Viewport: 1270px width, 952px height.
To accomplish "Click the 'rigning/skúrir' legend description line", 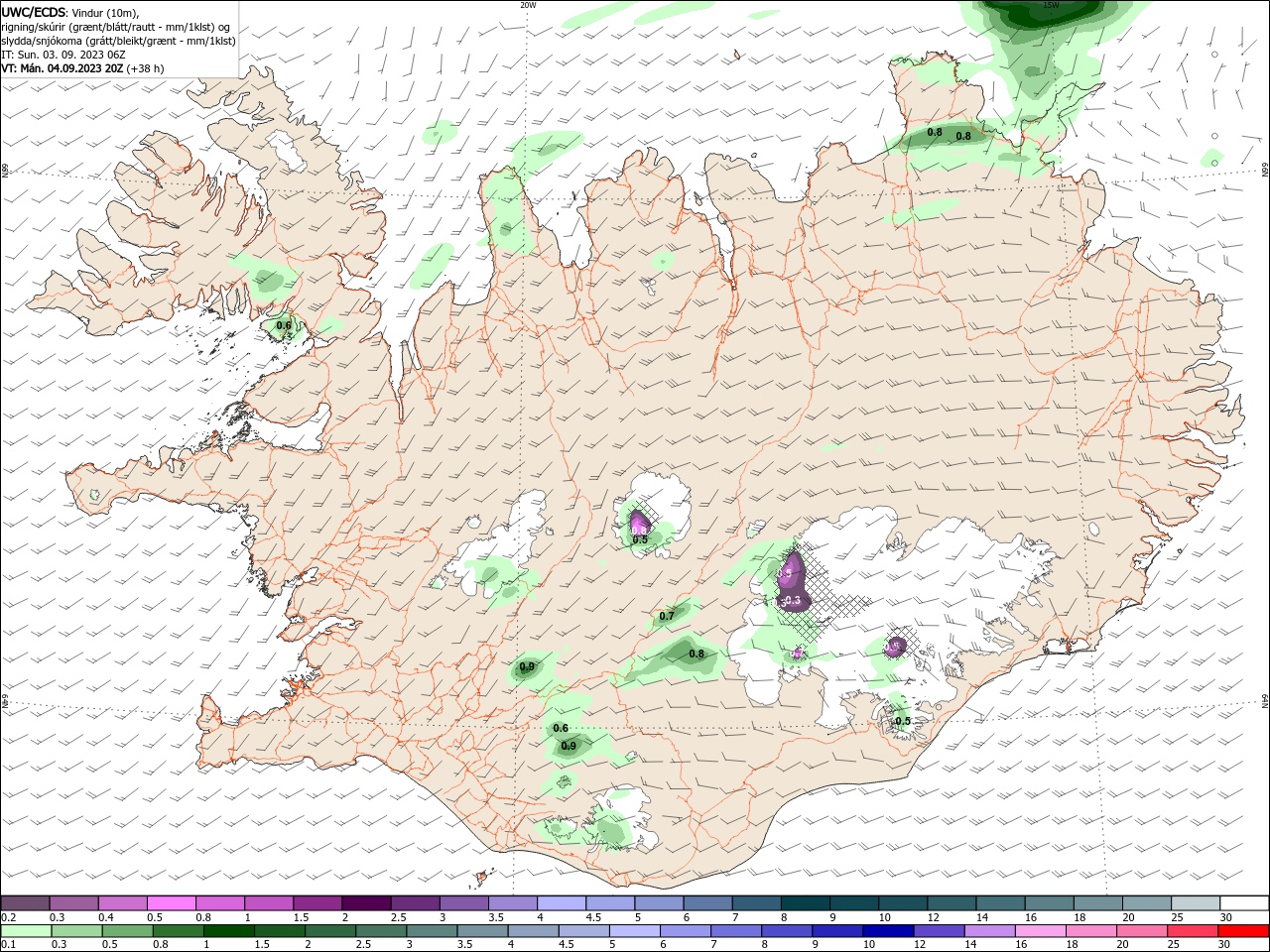I will [115, 27].
